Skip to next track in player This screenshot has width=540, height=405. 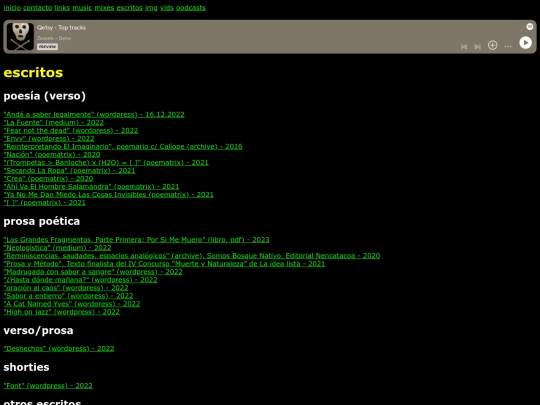click(x=477, y=46)
